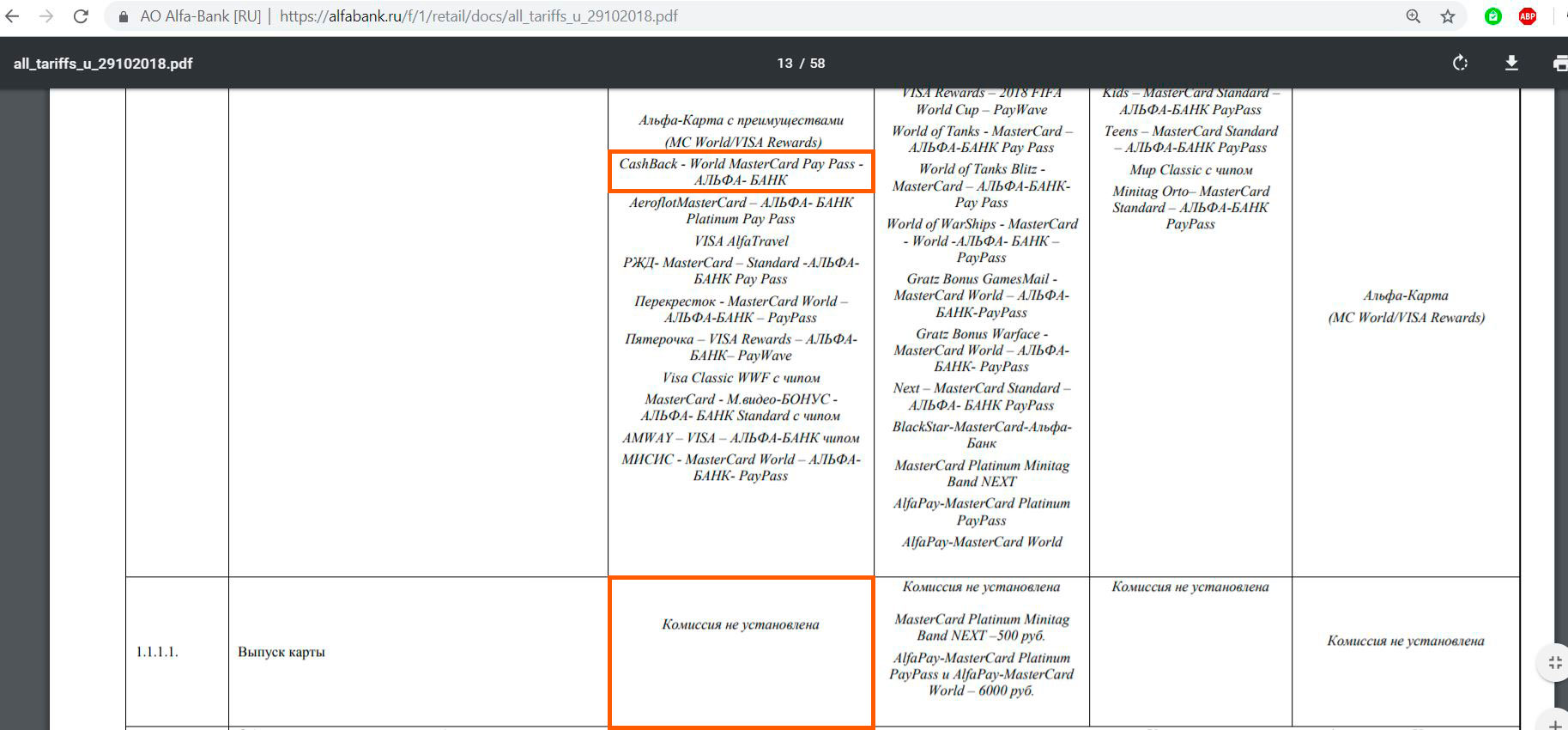
Task: Download the PDF with the download icon
Action: point(1511,63)
